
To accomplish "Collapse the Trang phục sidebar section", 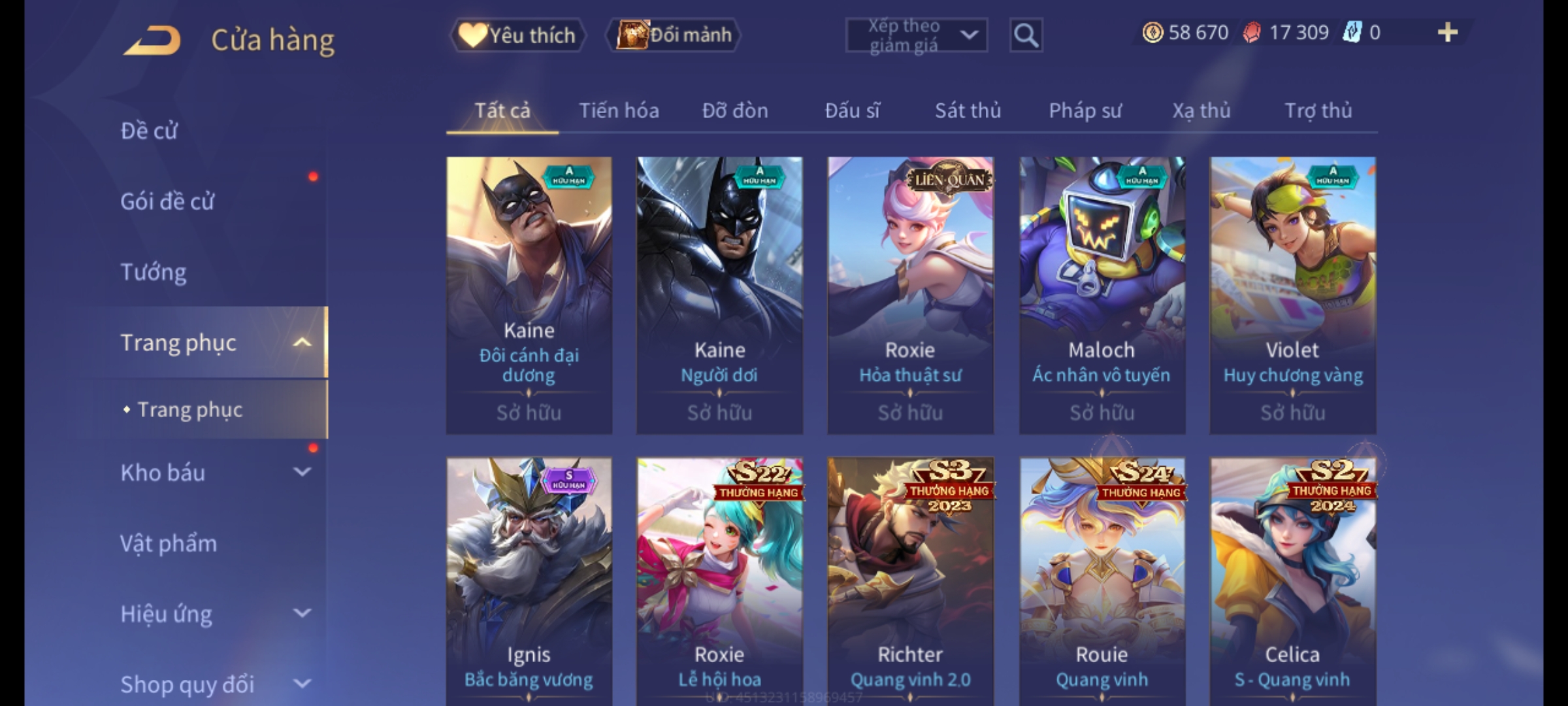I will 302,343.
